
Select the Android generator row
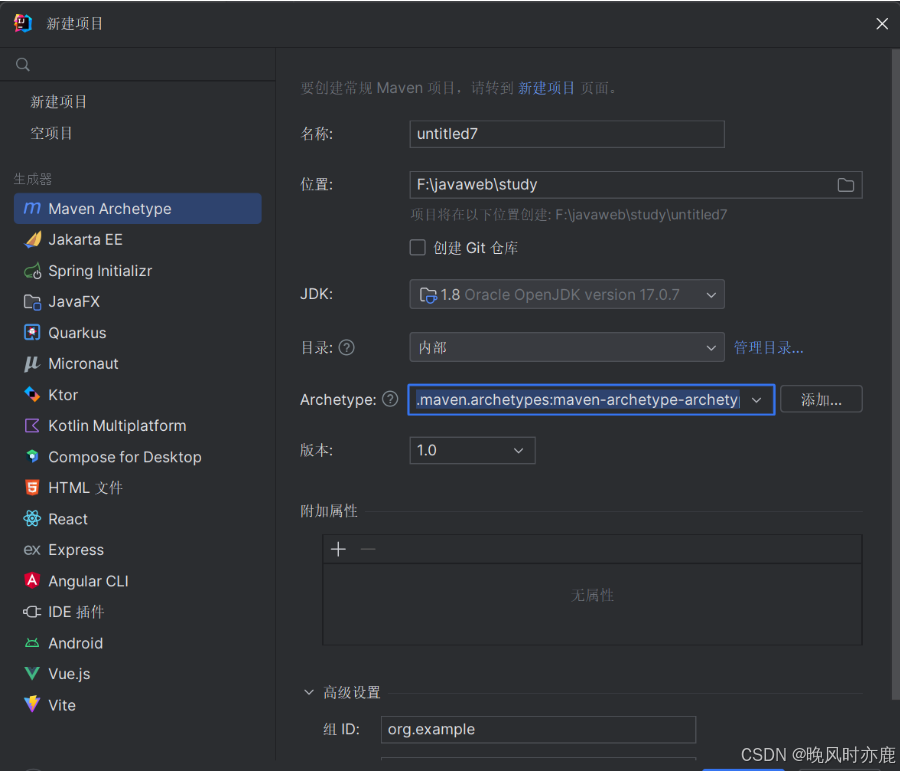(x=138, y=643)
